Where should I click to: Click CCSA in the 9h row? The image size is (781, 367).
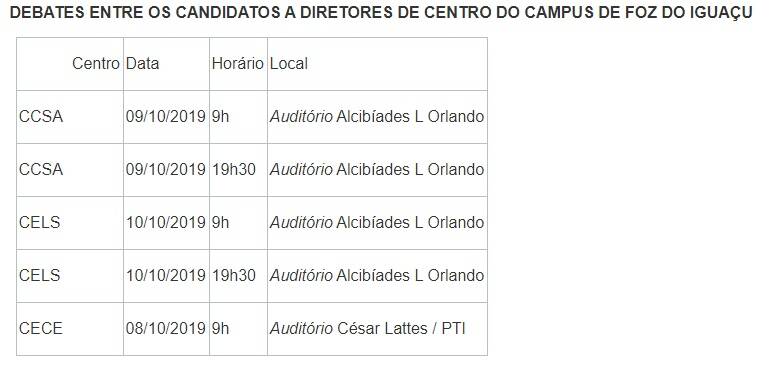[41, 117]
